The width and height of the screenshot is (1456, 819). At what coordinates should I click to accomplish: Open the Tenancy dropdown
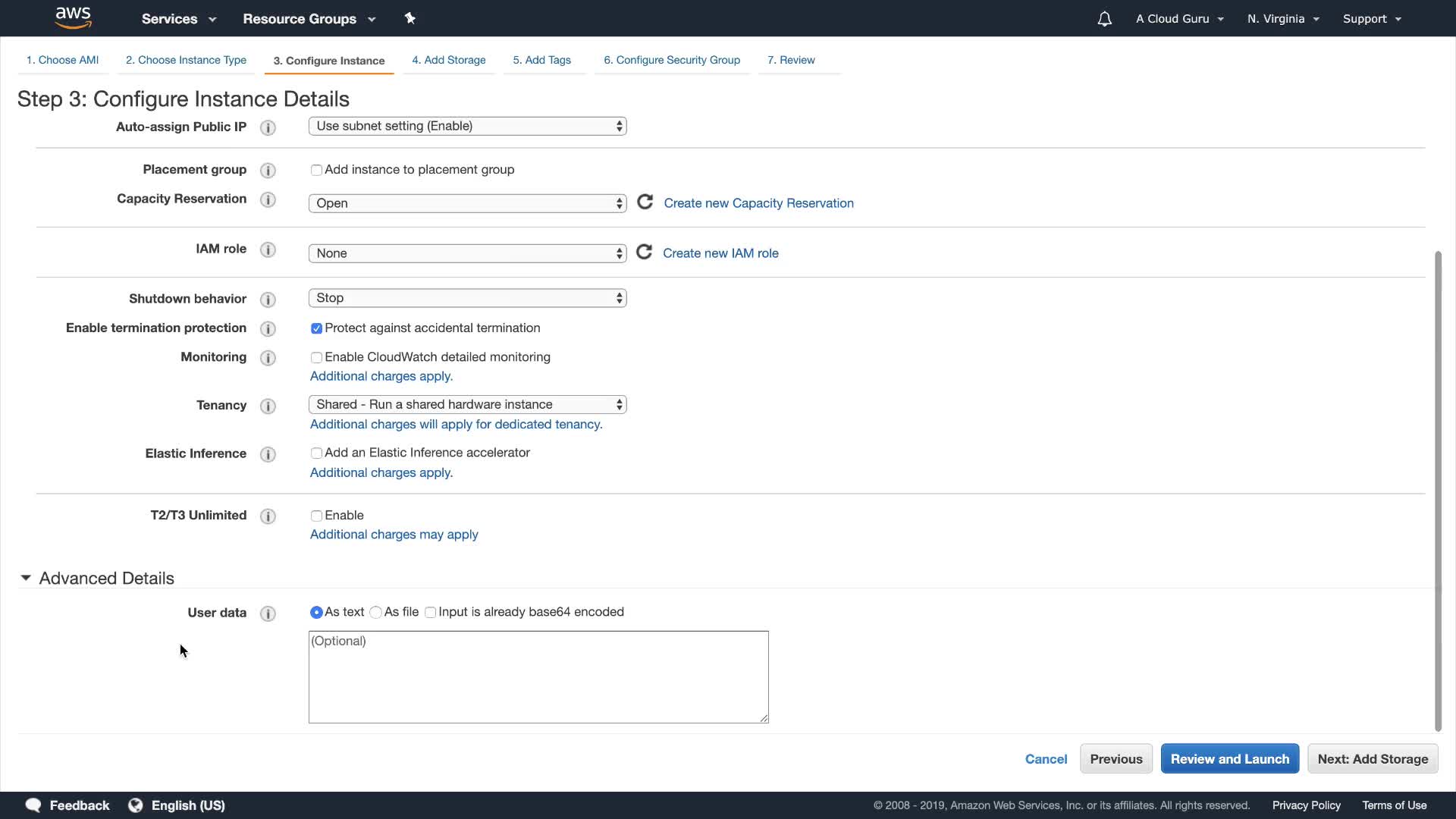pyautogui.click(x=467, y=404)
